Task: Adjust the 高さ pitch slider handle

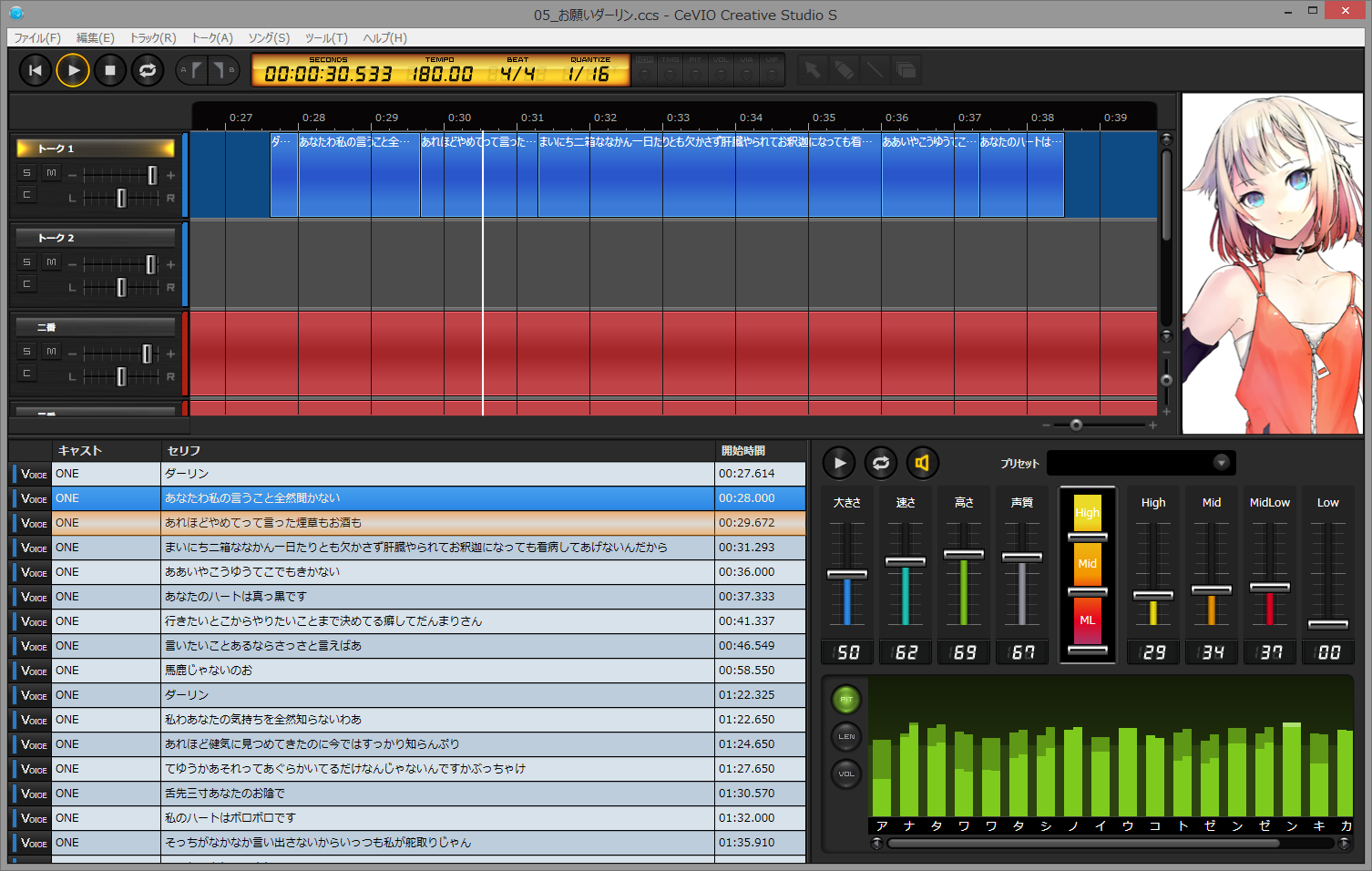Action: pyautogui.click(x=964, y=554)
